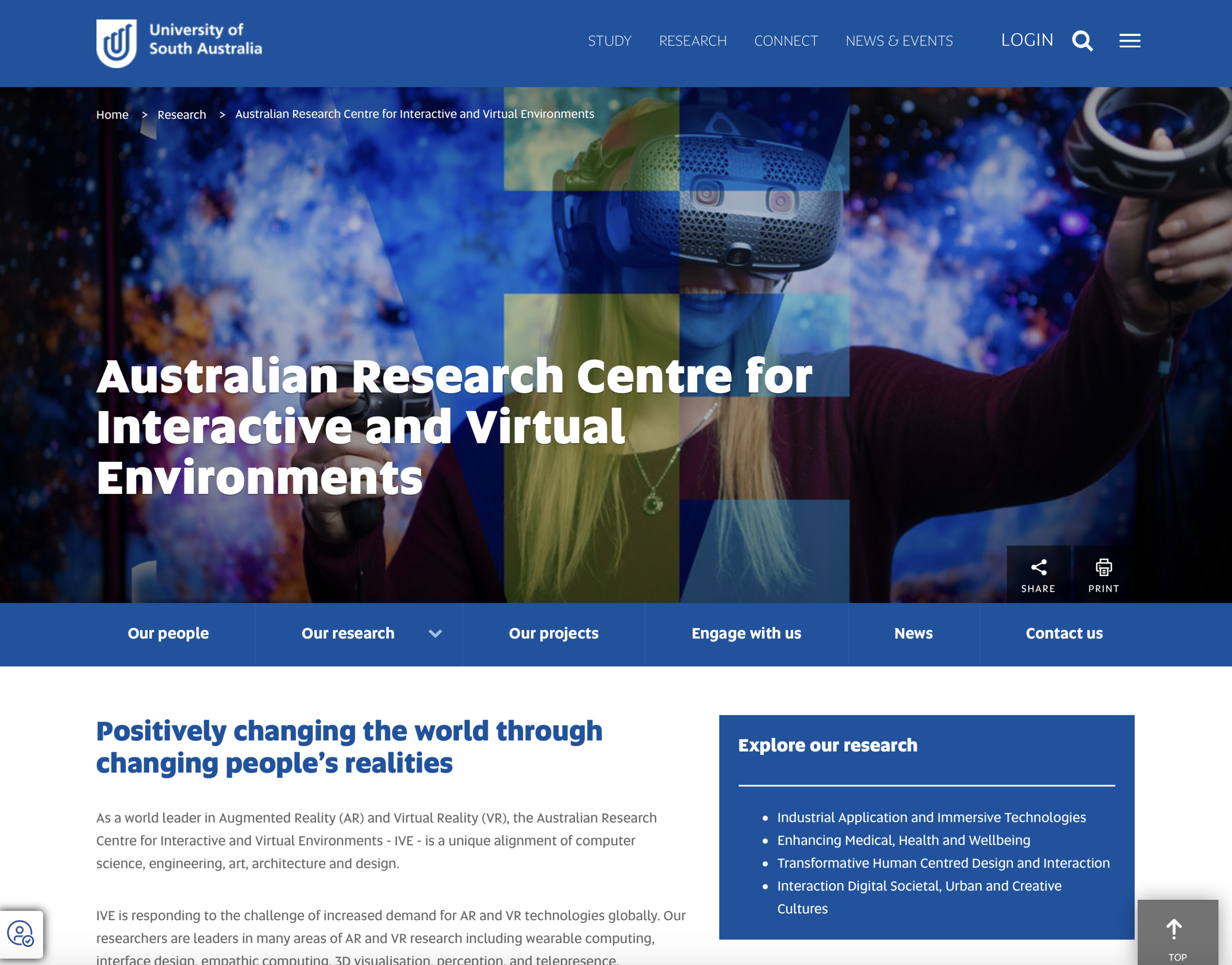
Task: Open the search magnifier icon
Action: point(1082,41)
